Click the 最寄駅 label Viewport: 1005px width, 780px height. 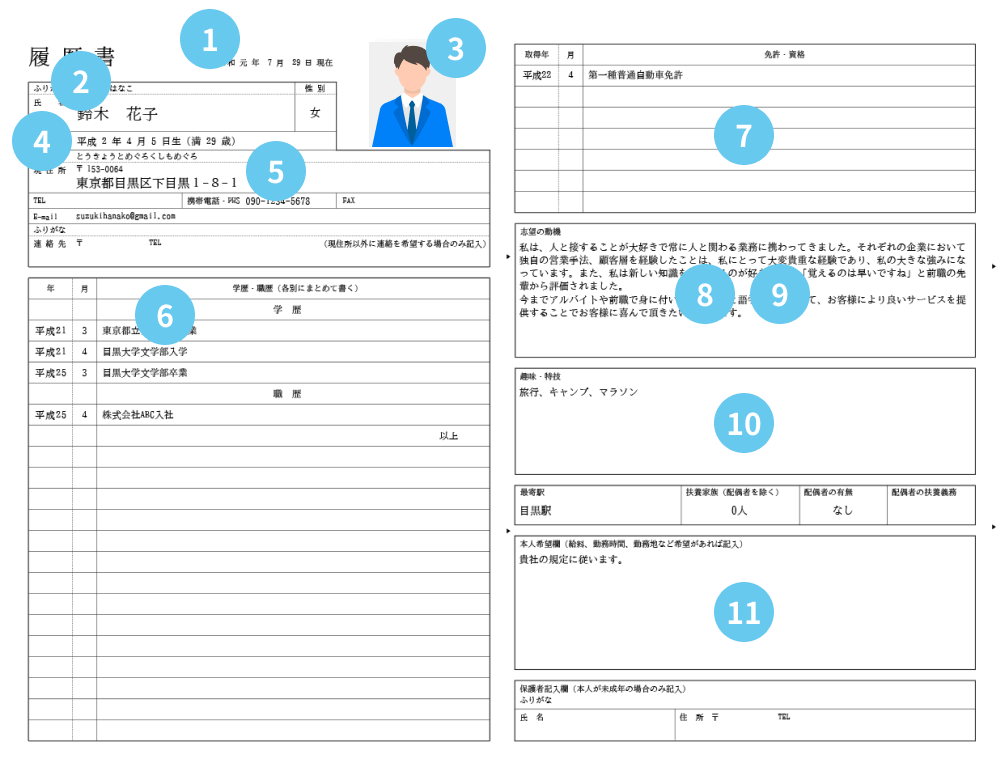click(532, 492)
